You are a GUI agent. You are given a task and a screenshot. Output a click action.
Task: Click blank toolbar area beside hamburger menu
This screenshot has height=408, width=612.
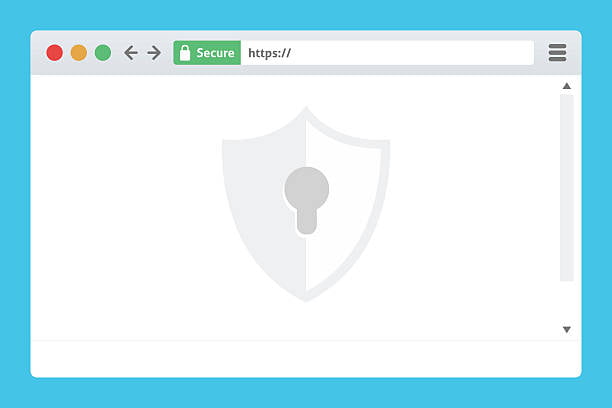(541, 53)
